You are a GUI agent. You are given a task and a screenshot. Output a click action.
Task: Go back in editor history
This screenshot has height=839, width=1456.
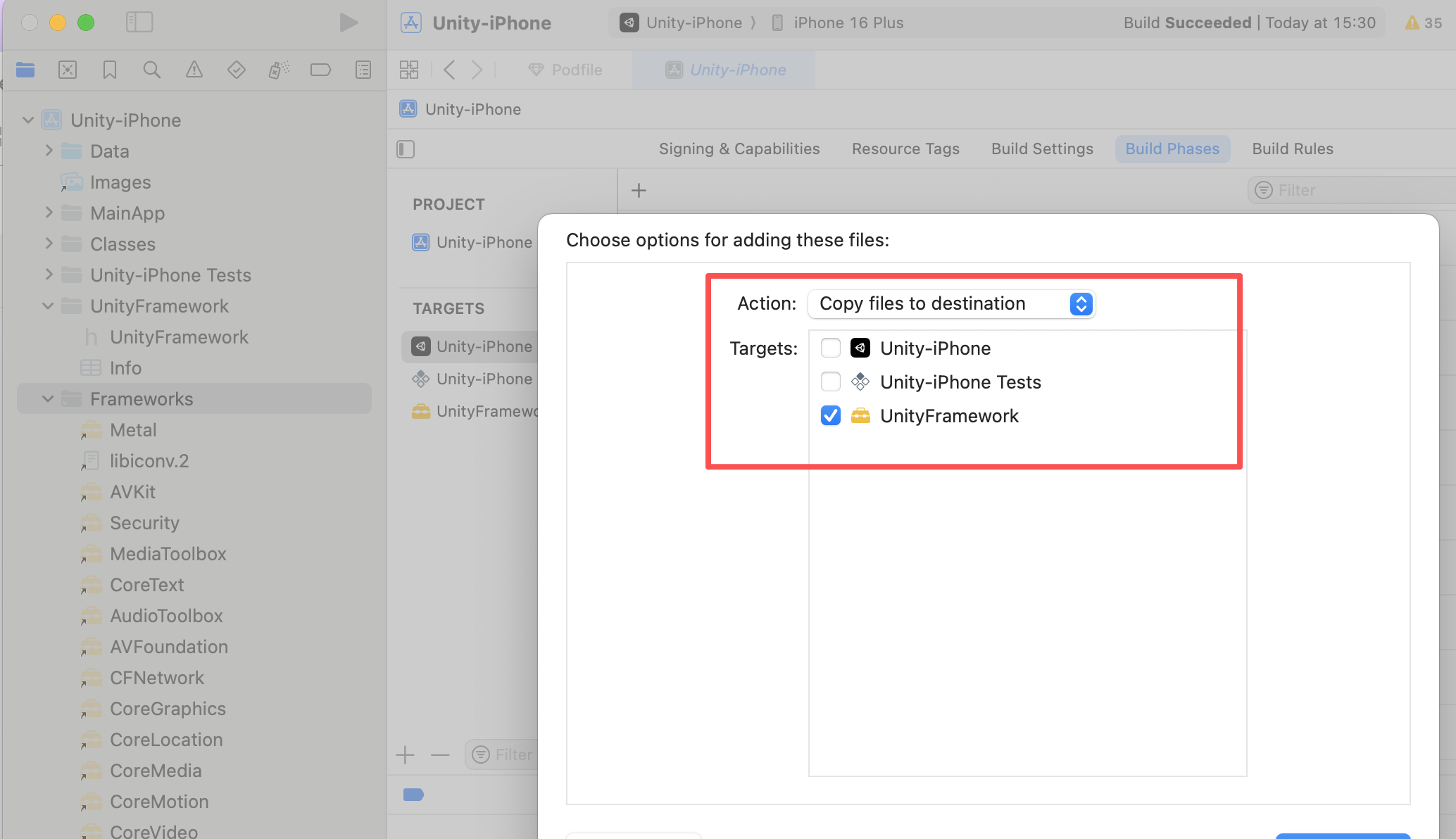[x=449, y=70]
